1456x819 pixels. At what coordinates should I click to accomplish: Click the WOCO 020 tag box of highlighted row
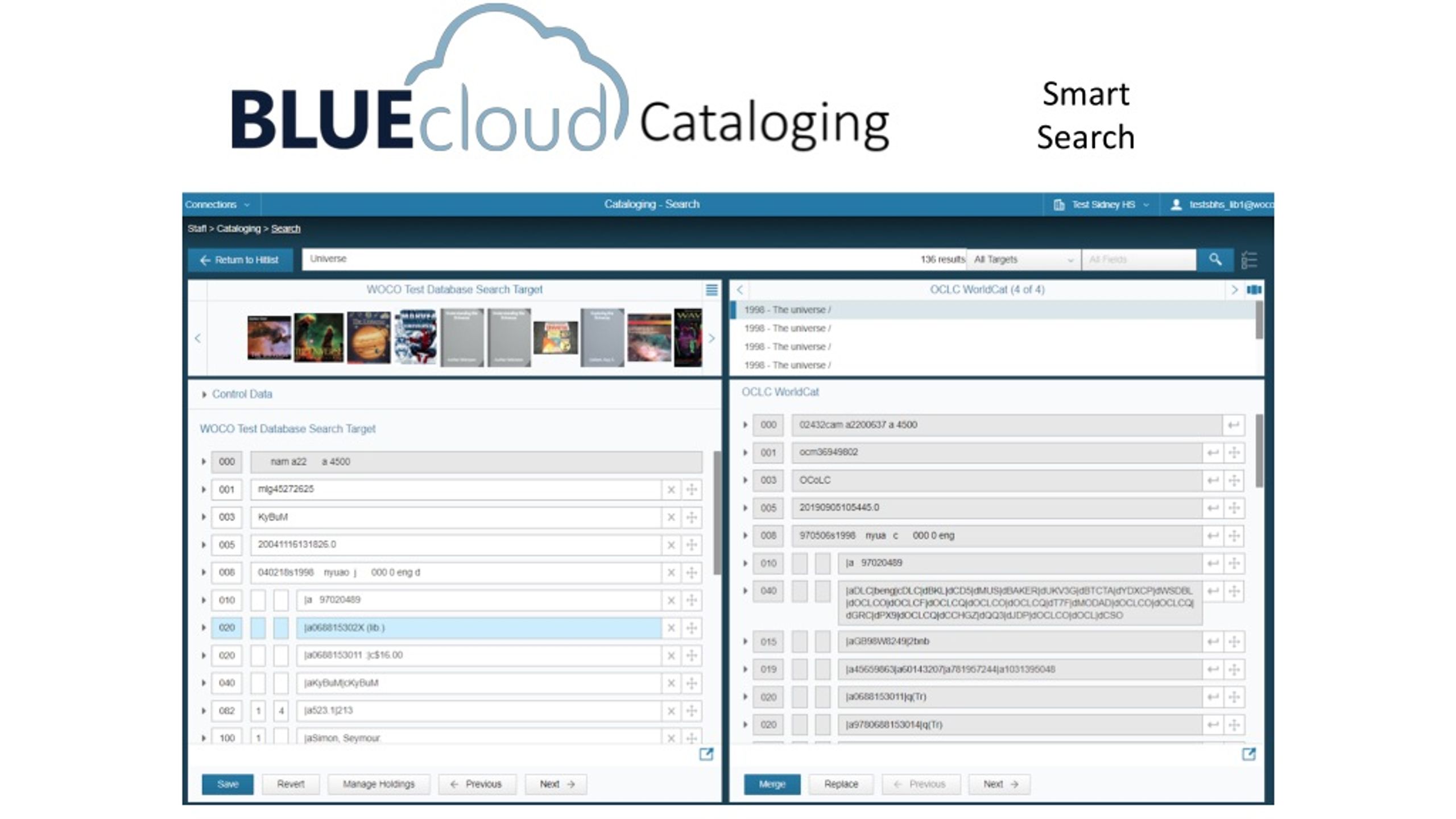pos(226,628)
